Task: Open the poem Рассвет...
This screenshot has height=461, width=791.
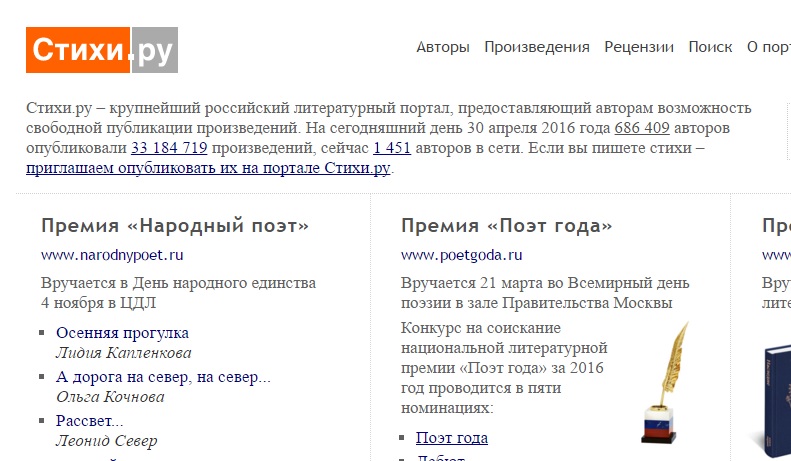Action: point(89,421)
